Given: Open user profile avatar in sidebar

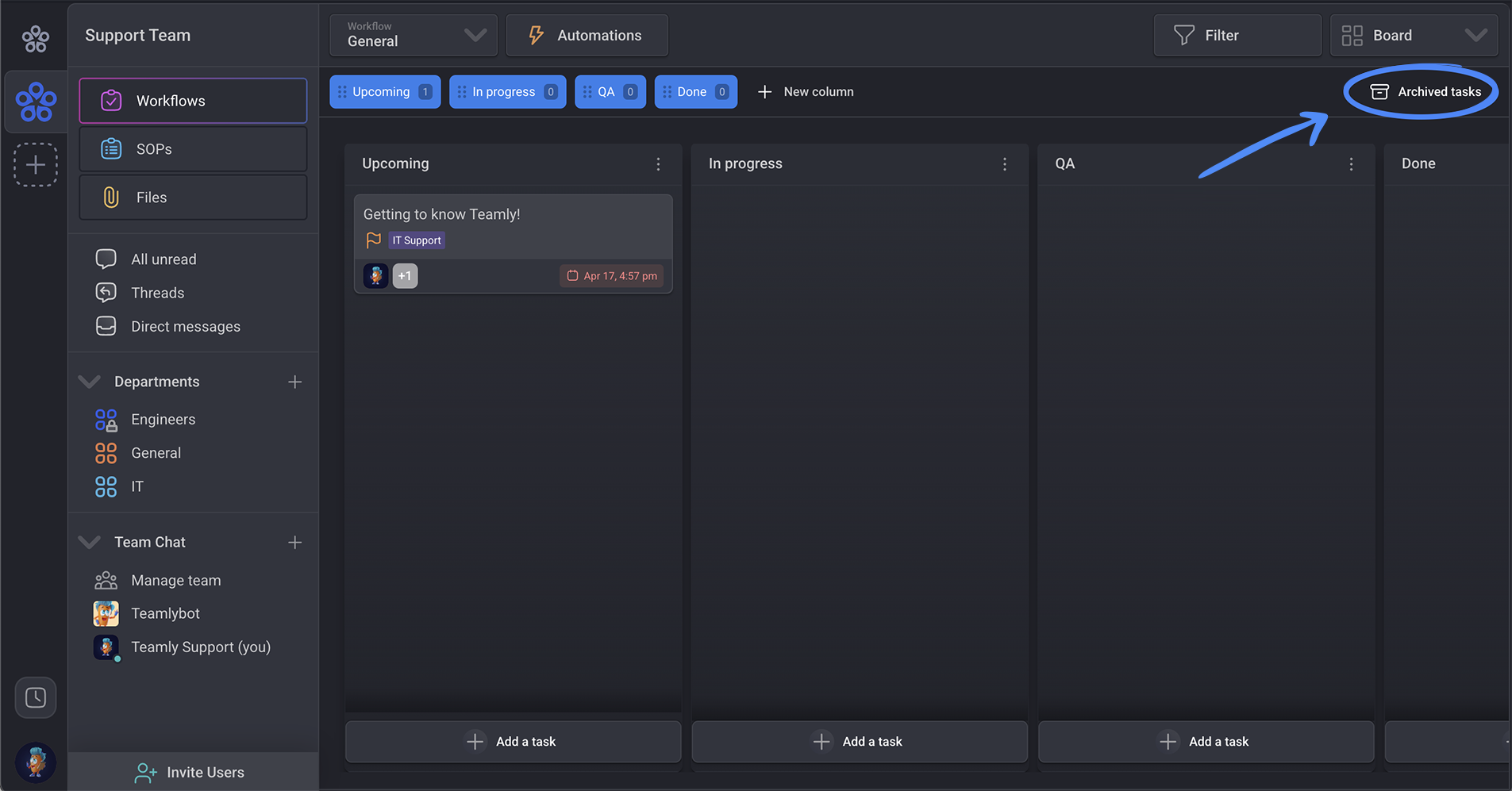Looking at the screenshot, I should (x=36, y=762).
